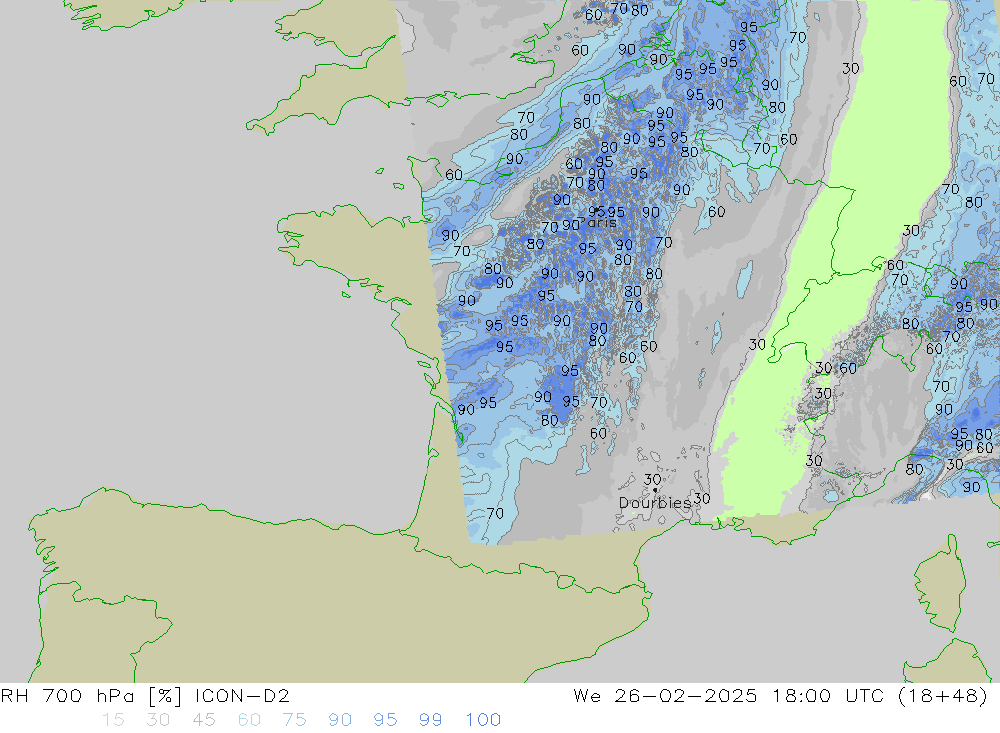Click the 15 value in the color legend
The height and width of the screenshot is (733, 1000).
(x=113, y=720)
